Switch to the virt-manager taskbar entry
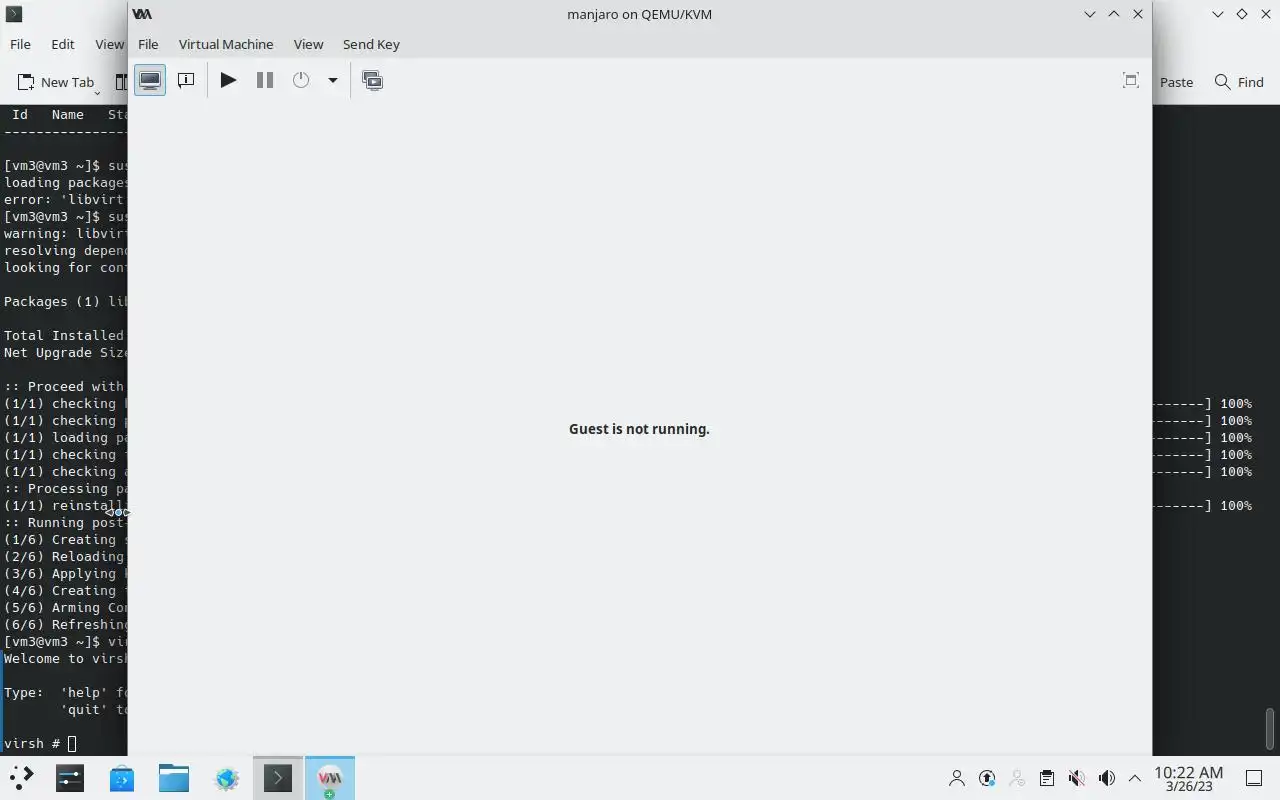The image size is (1280, 800). pos(330,778)
